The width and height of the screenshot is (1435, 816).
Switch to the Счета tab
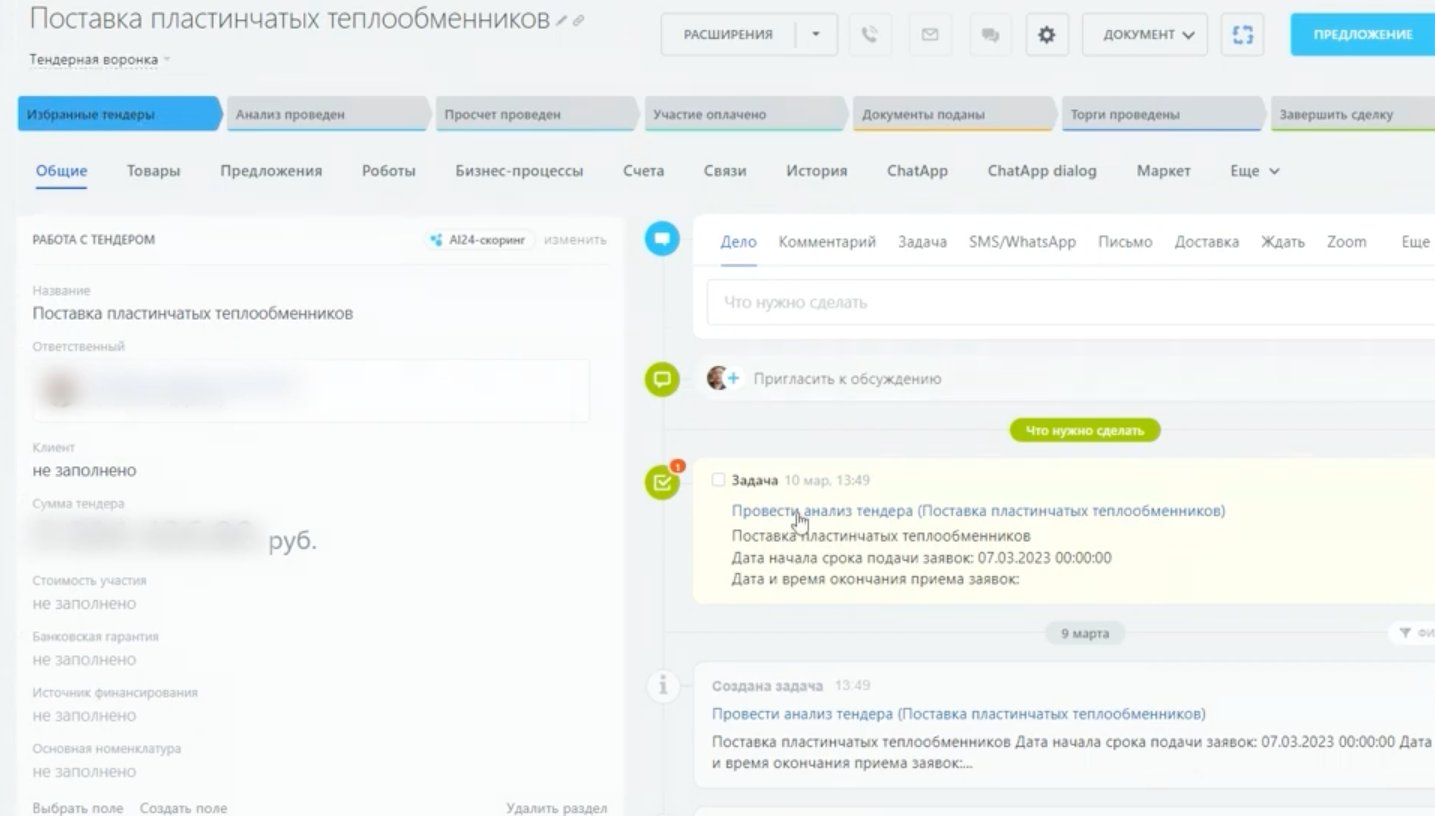pos(643,171)
